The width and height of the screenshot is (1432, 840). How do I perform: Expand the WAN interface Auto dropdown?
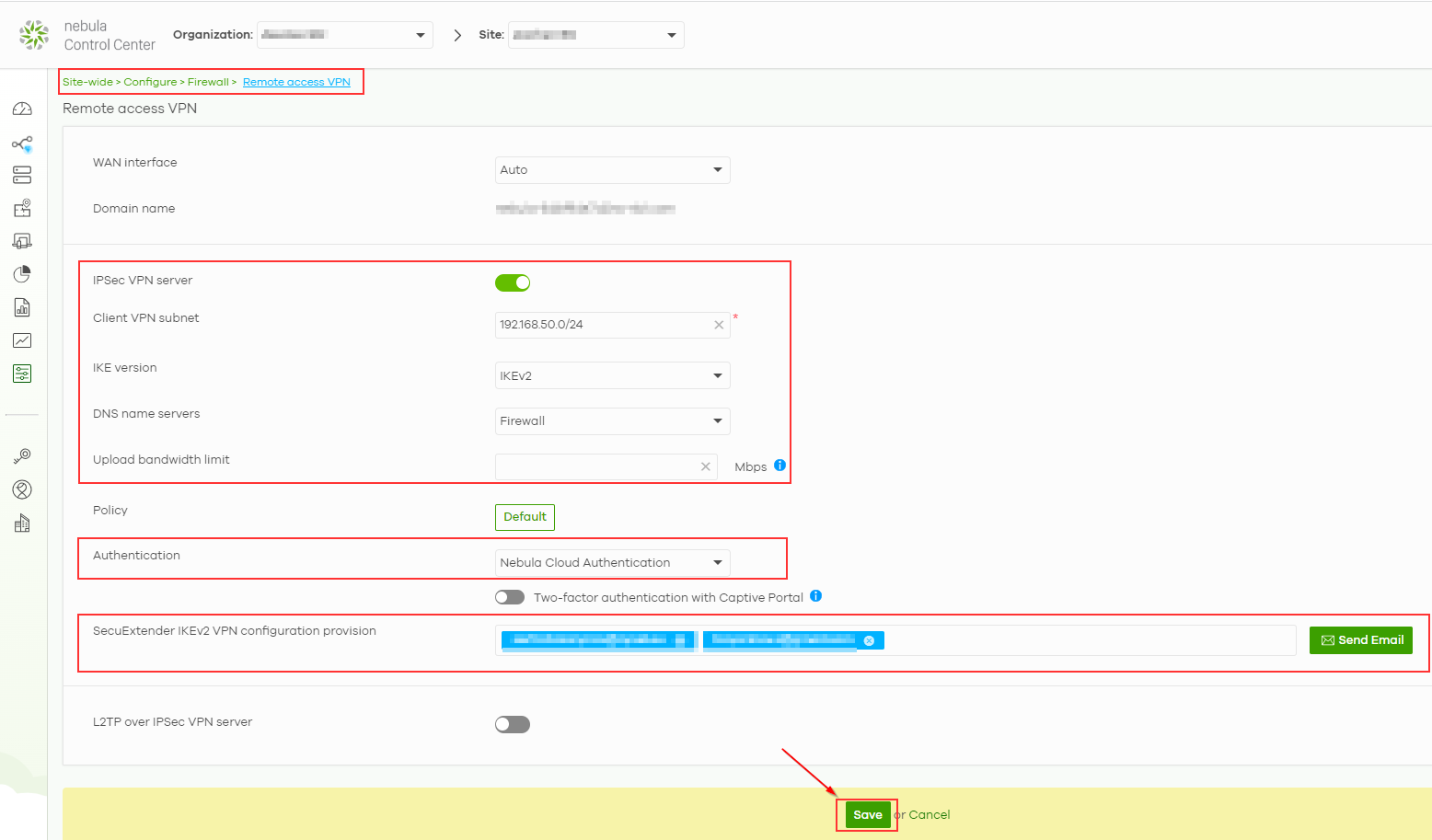[x=612, y=170]
